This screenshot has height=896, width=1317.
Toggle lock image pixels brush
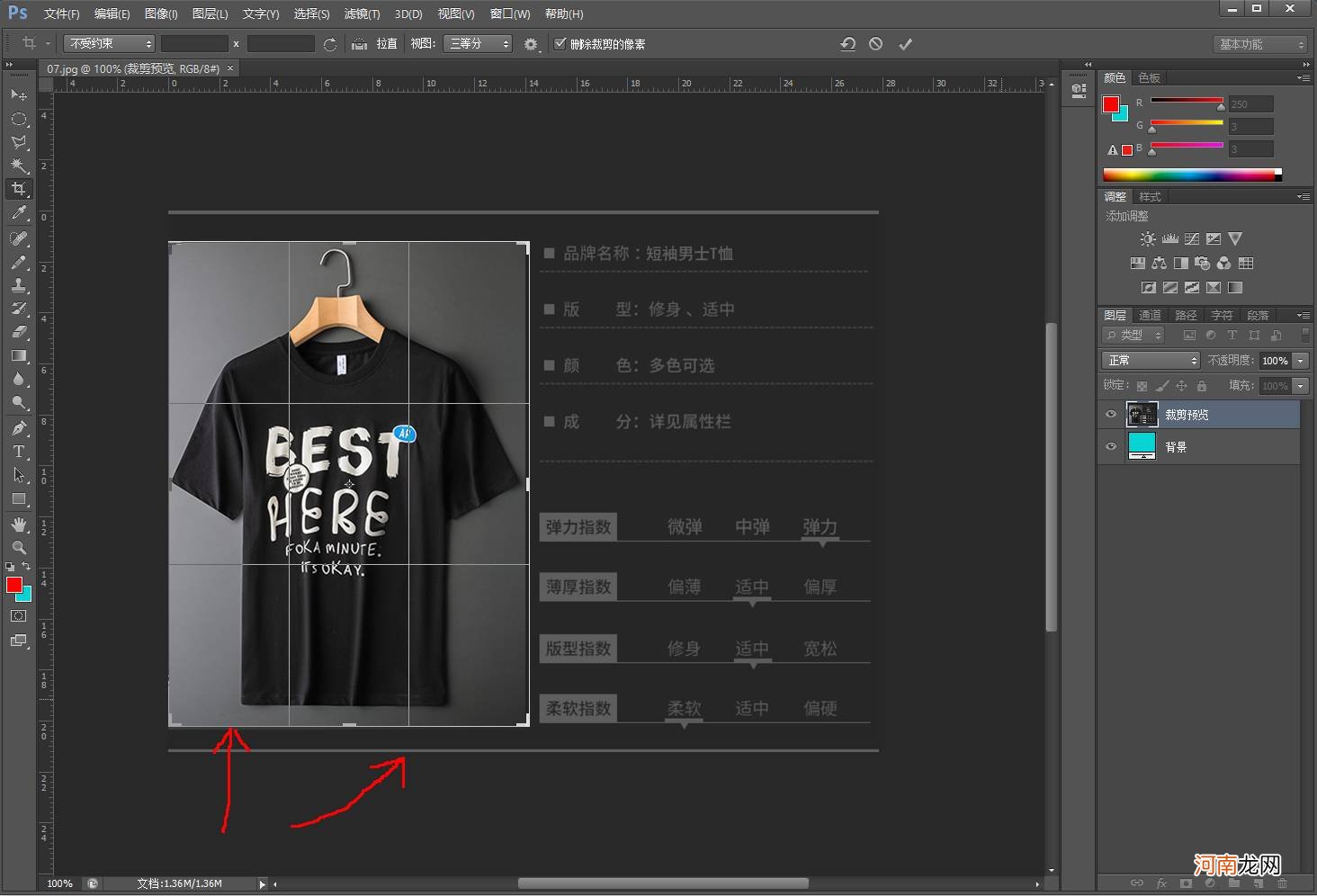point(1162,386)
